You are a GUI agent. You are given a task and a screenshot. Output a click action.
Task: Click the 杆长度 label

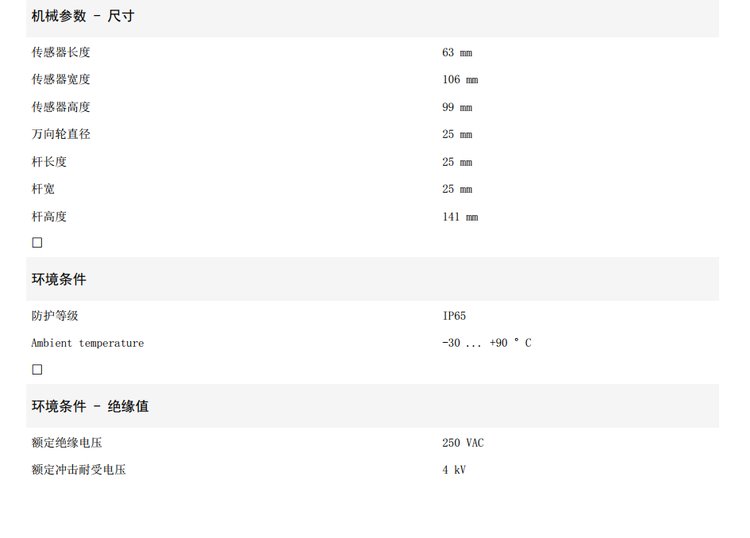coord(49,162)
